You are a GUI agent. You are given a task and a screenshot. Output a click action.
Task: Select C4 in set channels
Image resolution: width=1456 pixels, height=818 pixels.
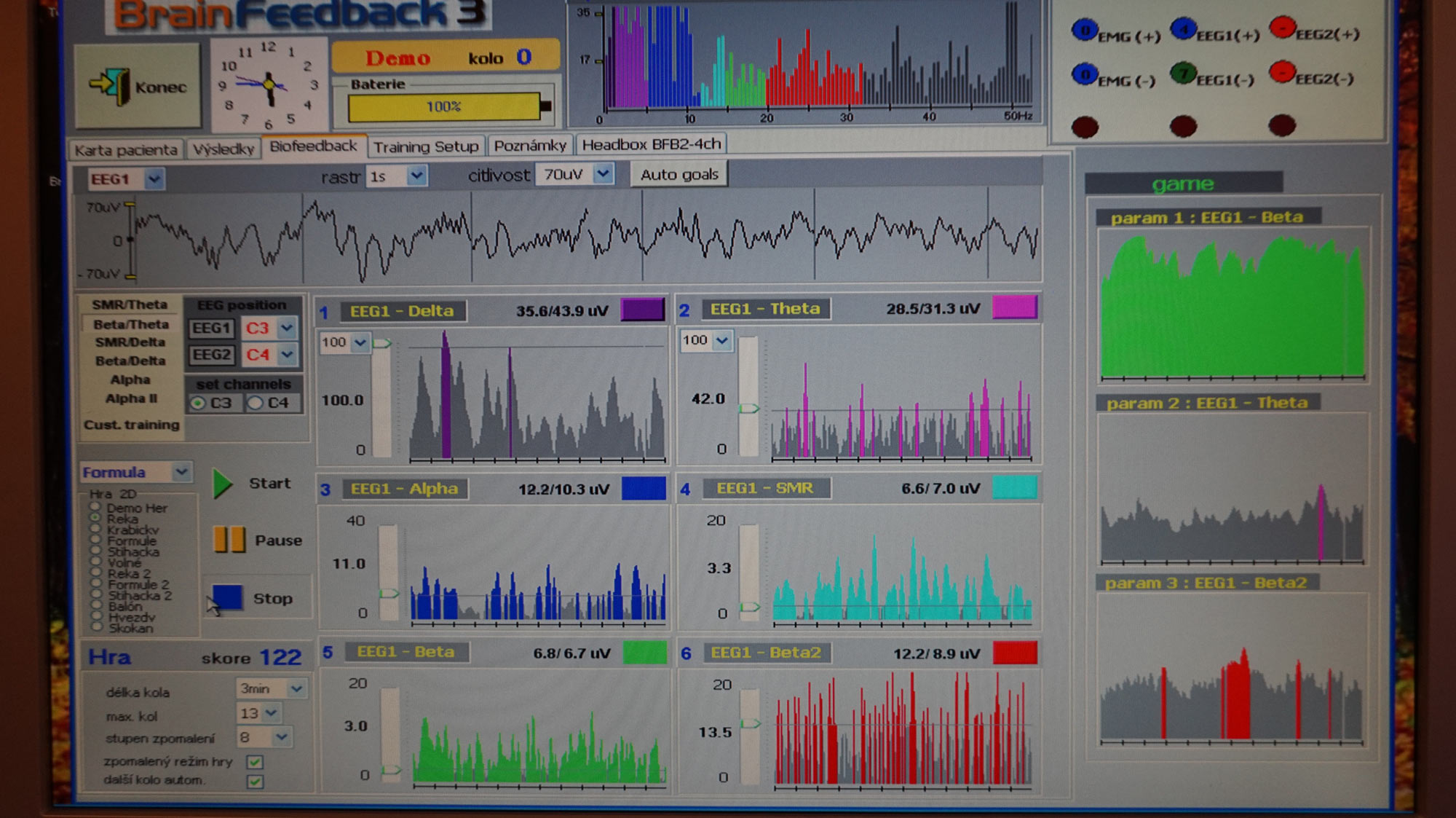pyautogui.click(x=255, y=403)
